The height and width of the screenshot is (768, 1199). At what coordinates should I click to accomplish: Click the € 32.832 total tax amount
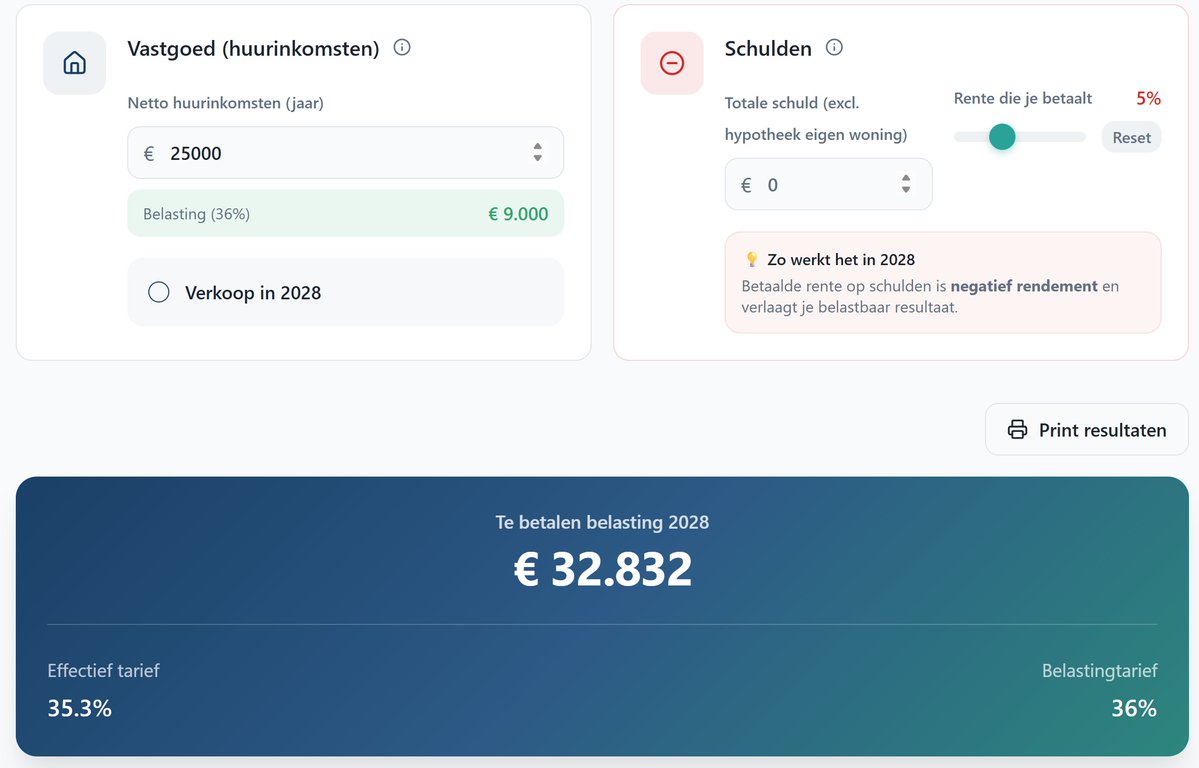(x=603, y=569)
